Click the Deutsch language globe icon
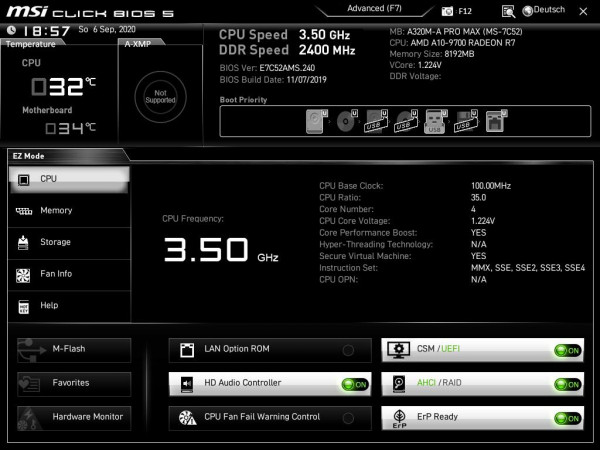This screenshot has width=600, height=450. (x=528, y=11)
